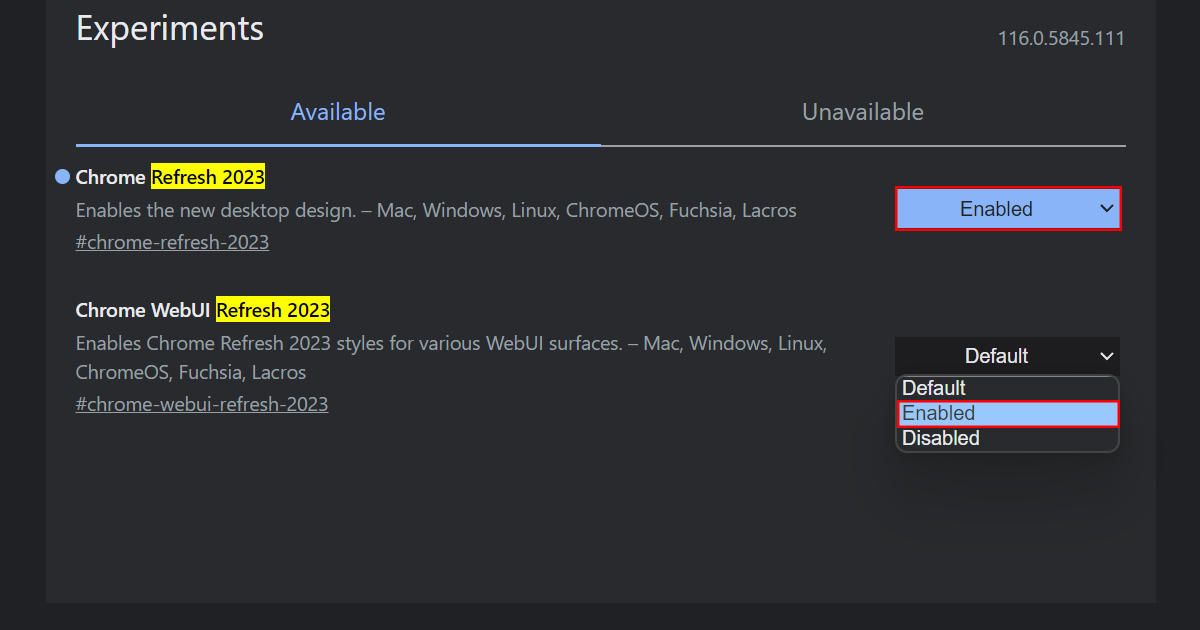The height and width of the screenshot is (630, 1200).
Task: Follow the #chrome-refresh-2023 anchor link
Action: pos(172,242)
